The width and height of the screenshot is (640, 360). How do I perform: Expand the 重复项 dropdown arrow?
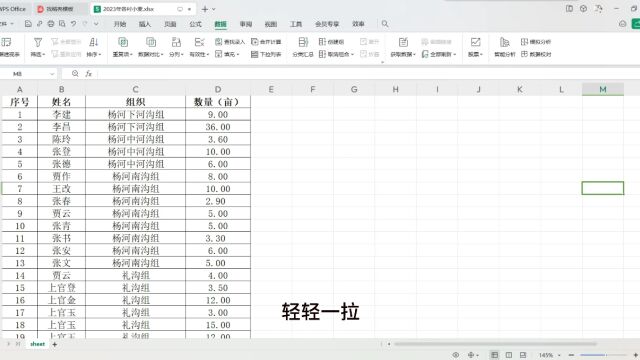click(131, 54)
